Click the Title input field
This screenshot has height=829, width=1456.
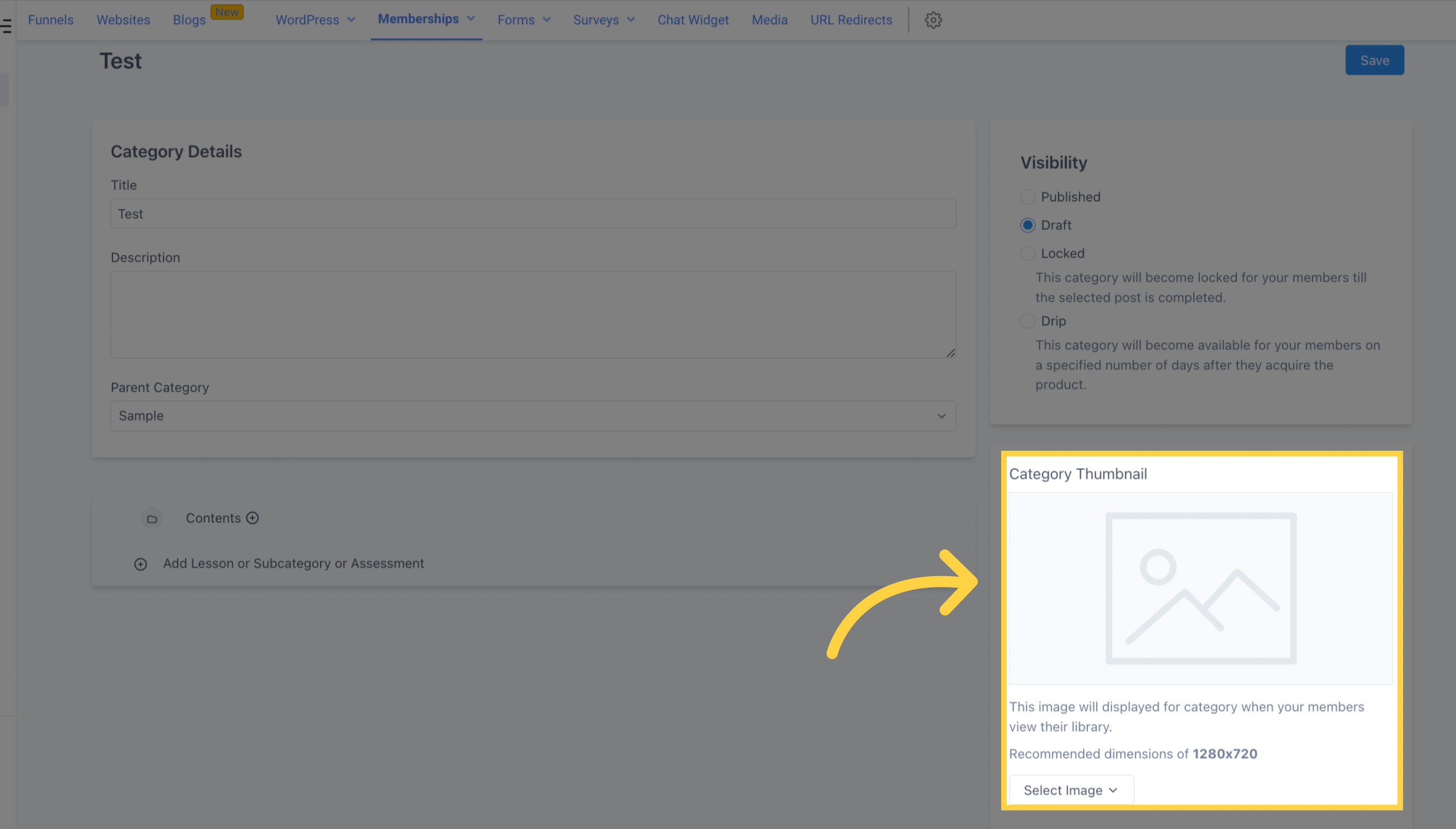click(533, 213)
